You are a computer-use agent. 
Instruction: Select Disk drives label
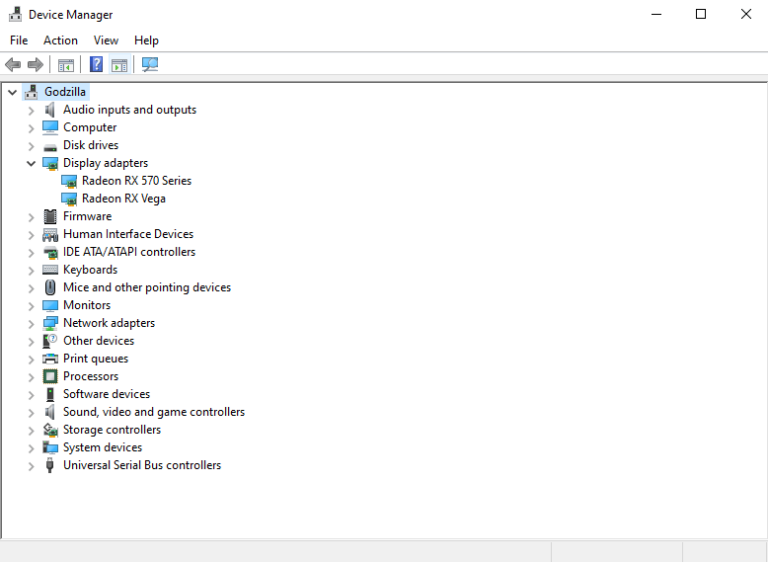pyautogui.click(x=91, y=145)
